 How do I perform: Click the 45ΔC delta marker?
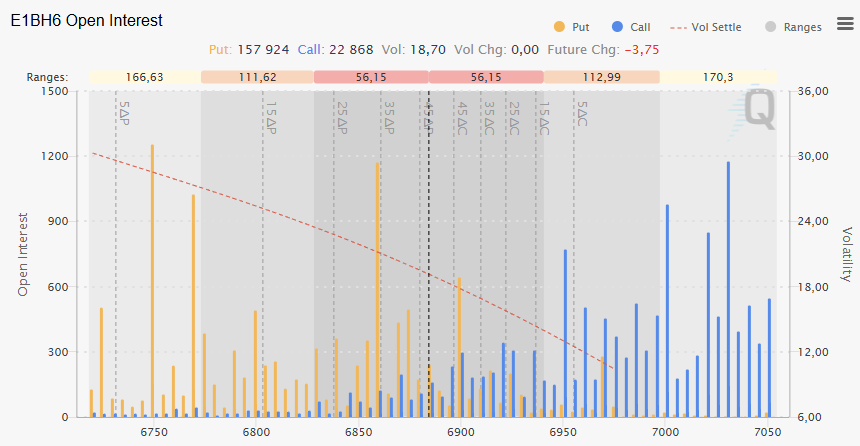coord(462,118)
